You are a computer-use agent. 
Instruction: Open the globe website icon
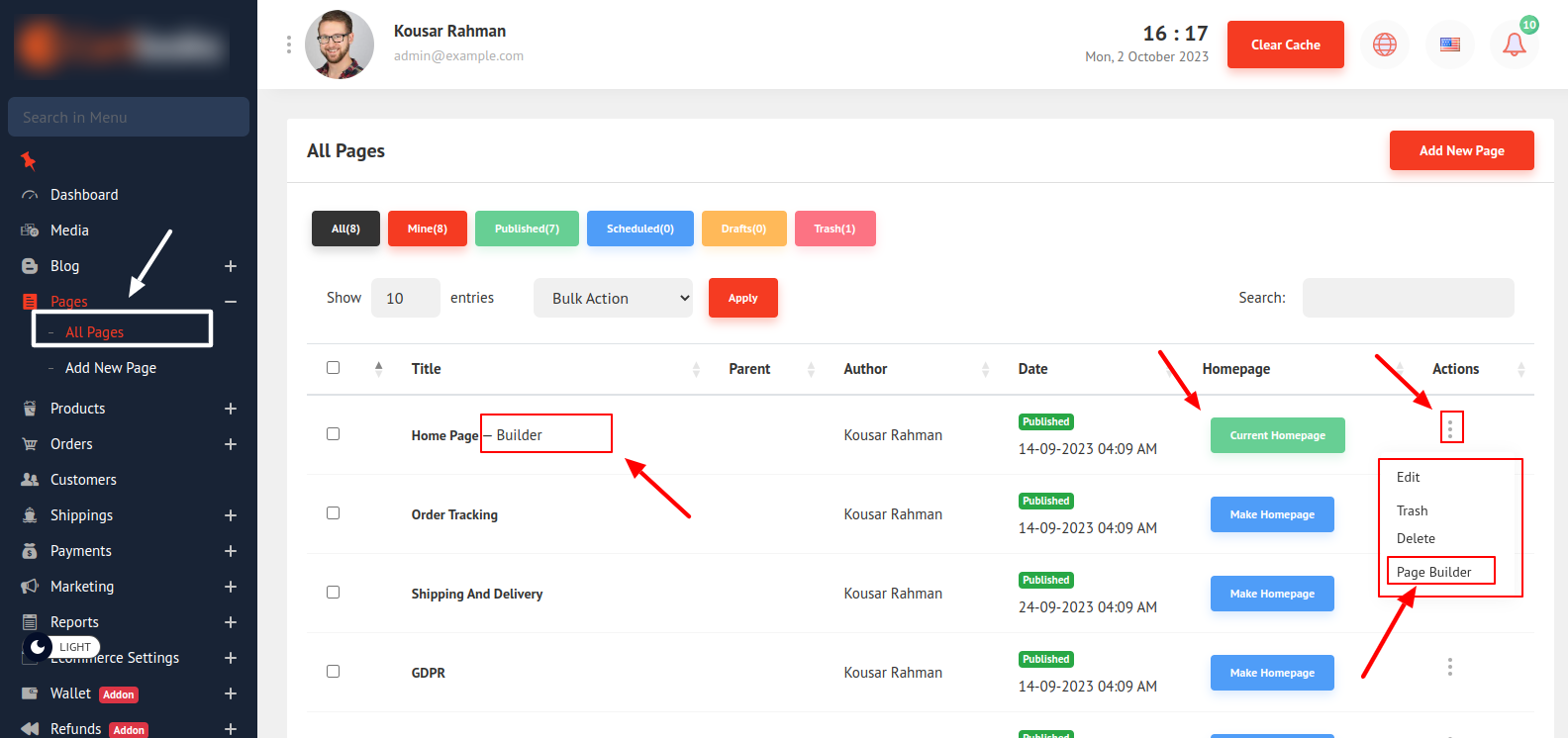tap(1384, 45)
